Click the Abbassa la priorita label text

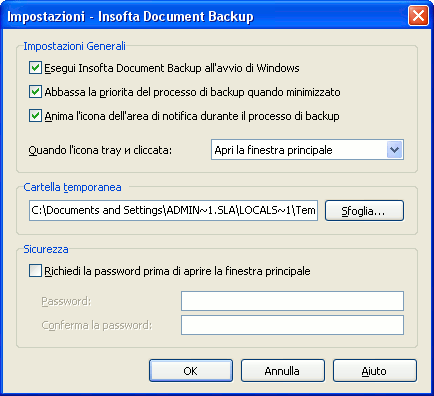192,92
